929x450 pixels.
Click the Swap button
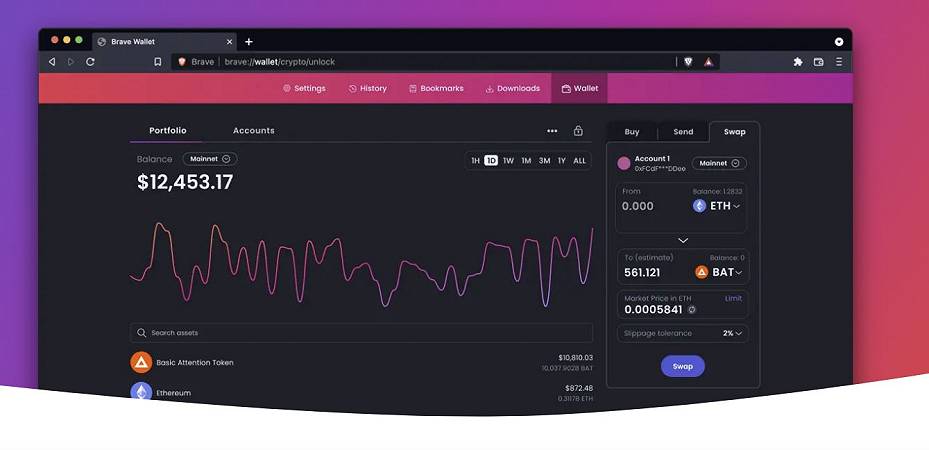tap(683, 367)
